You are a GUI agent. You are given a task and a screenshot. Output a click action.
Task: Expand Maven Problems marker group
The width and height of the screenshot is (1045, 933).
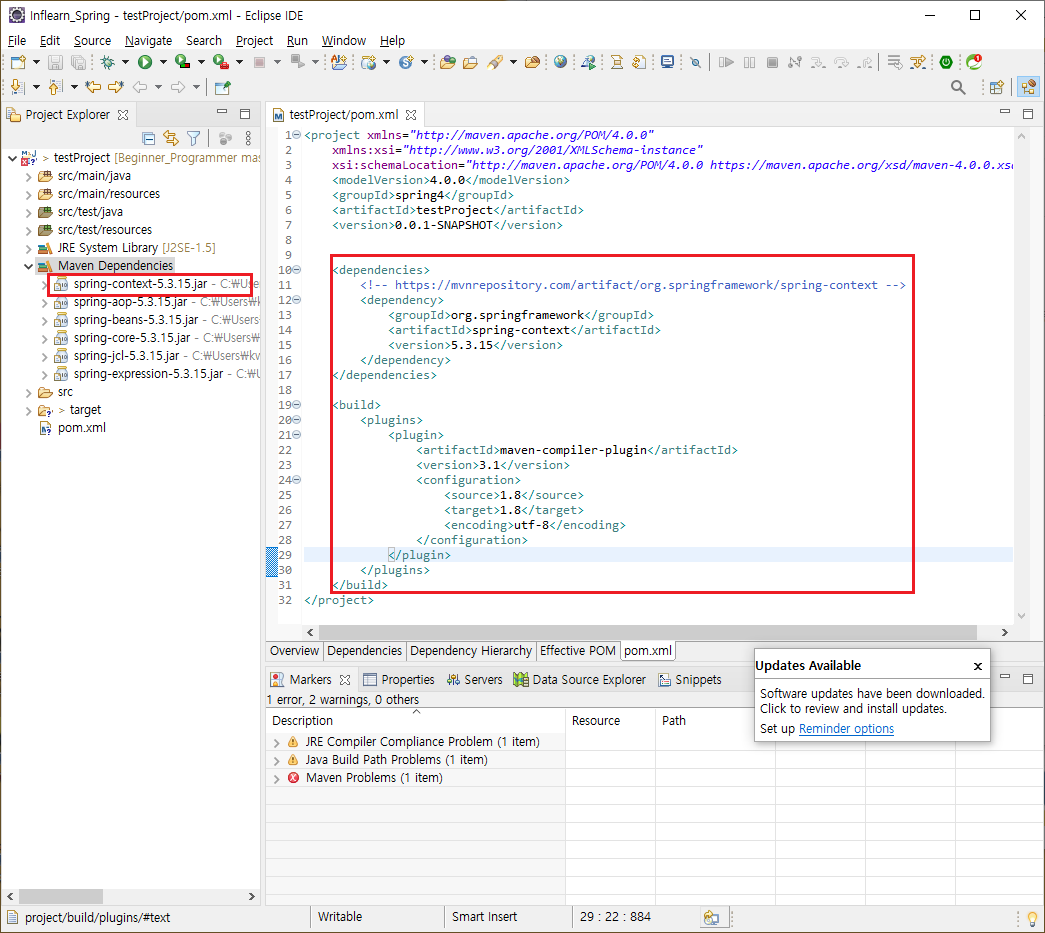point(277,778)
